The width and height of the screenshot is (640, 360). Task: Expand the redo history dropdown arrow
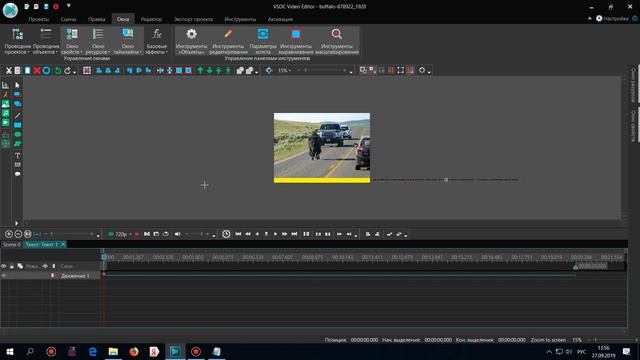pos(74,72)
